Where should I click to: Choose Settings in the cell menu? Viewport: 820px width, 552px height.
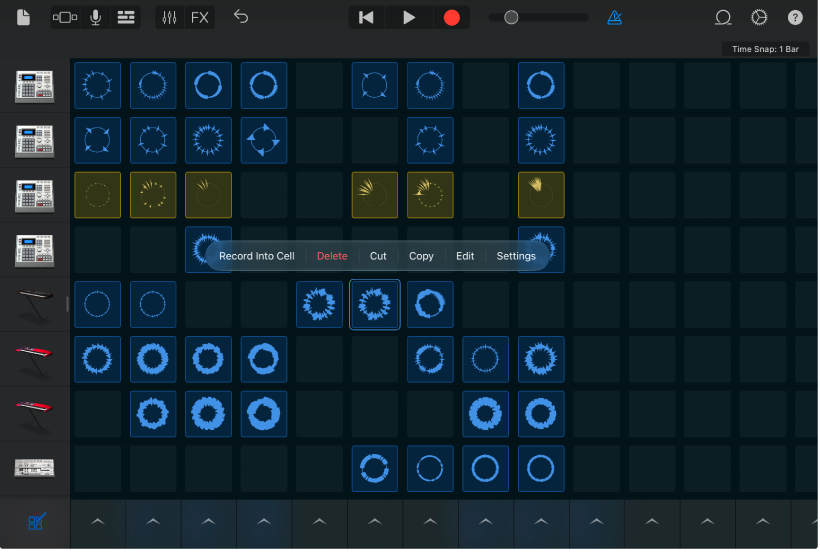(x=516, y=256)
